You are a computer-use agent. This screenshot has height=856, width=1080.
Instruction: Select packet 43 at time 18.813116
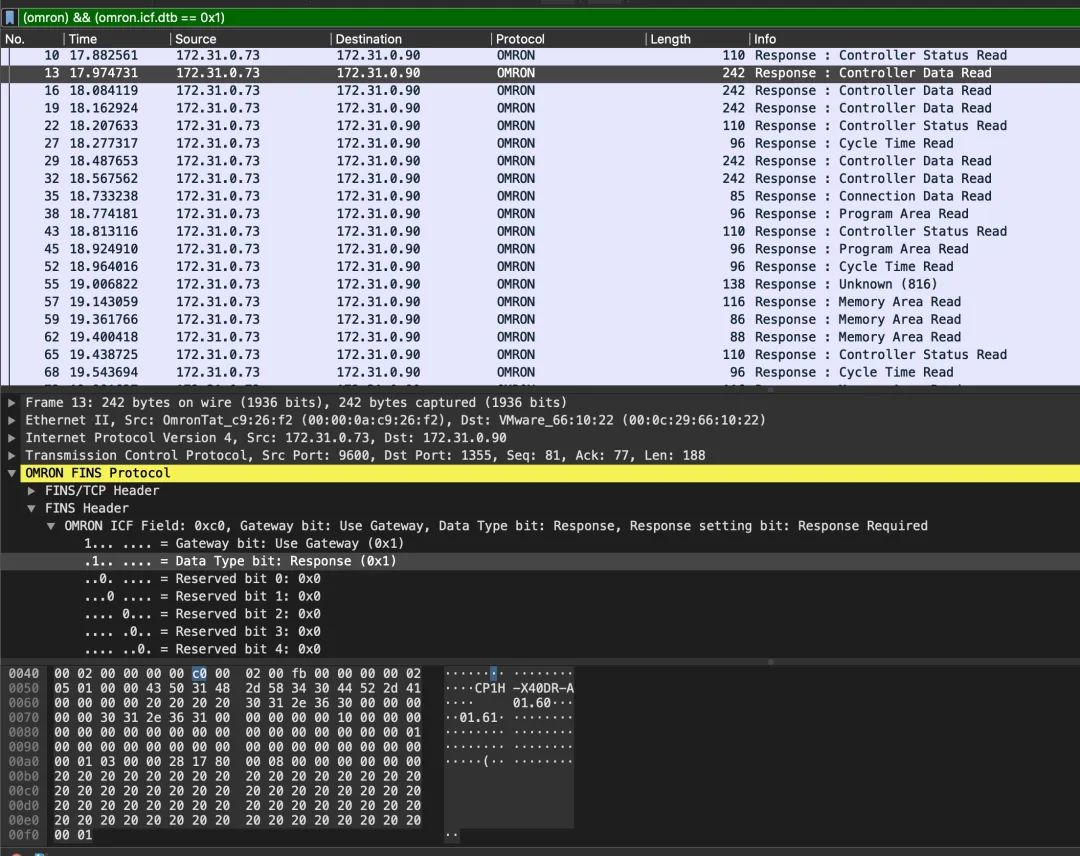point(540,231)
